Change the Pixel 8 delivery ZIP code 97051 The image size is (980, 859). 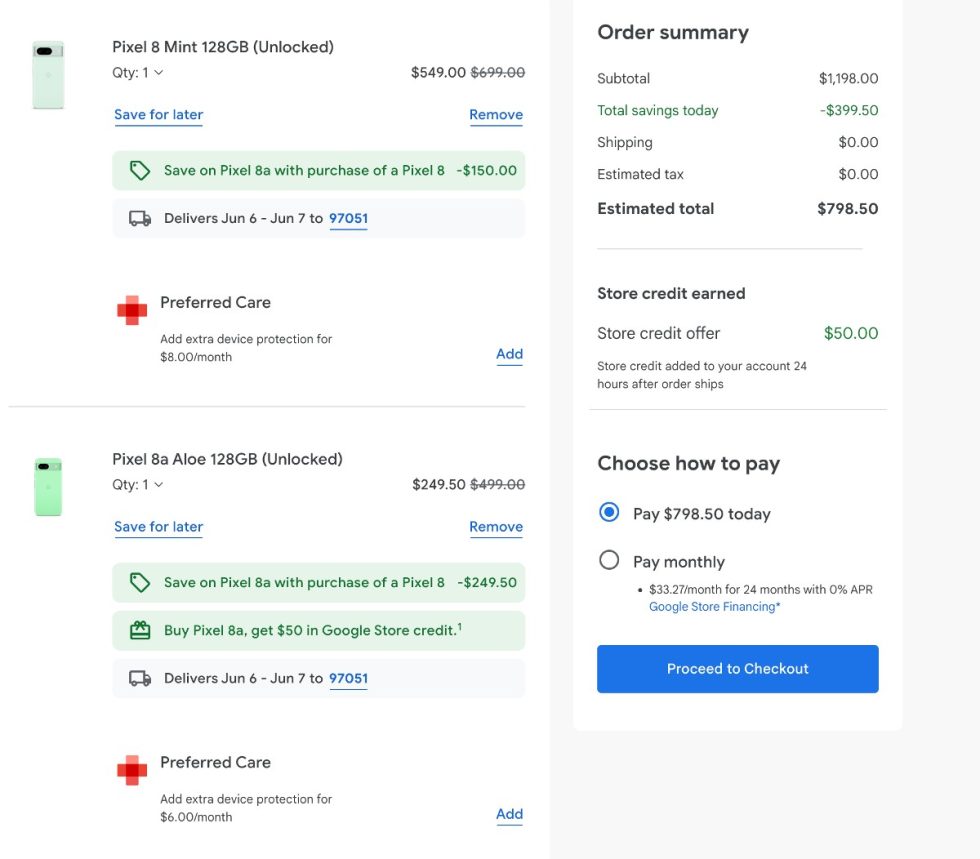[x=348, y=218]
